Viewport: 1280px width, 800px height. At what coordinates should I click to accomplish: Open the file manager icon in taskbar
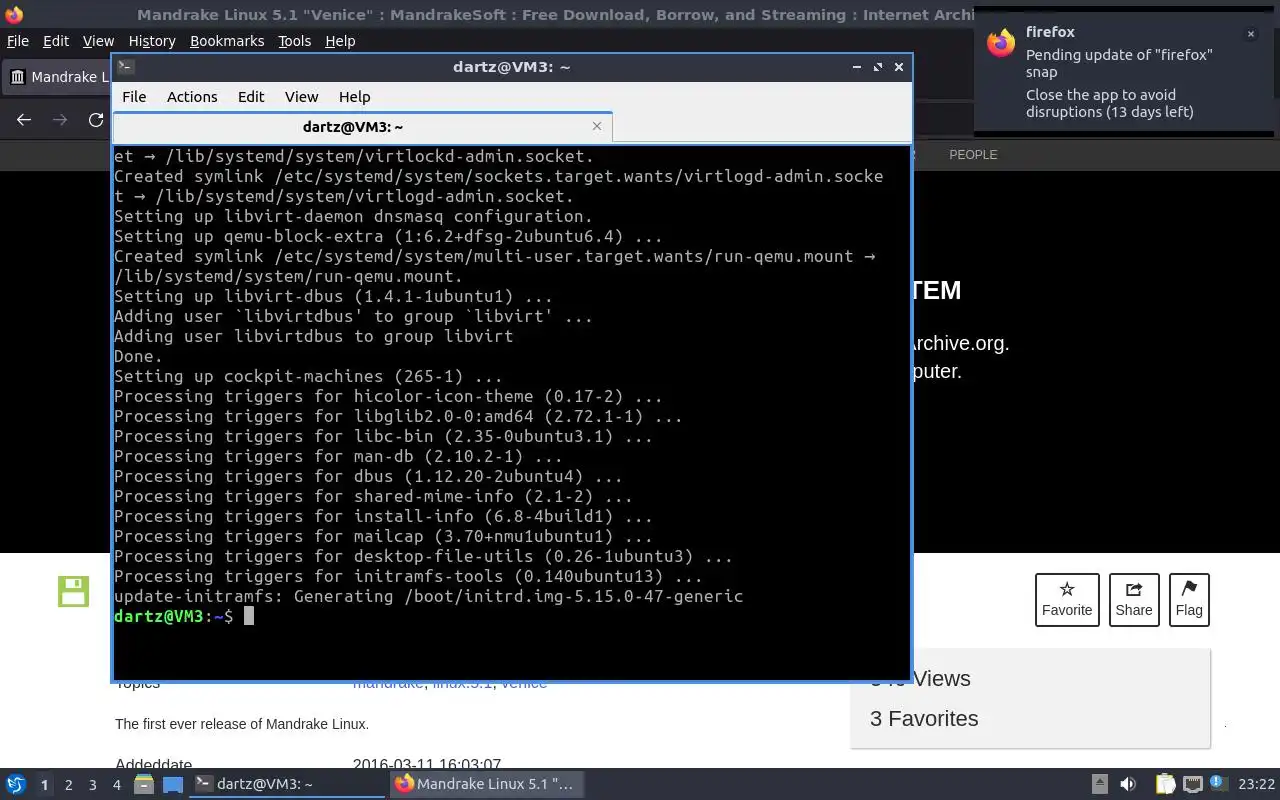[x=143, y=784]
